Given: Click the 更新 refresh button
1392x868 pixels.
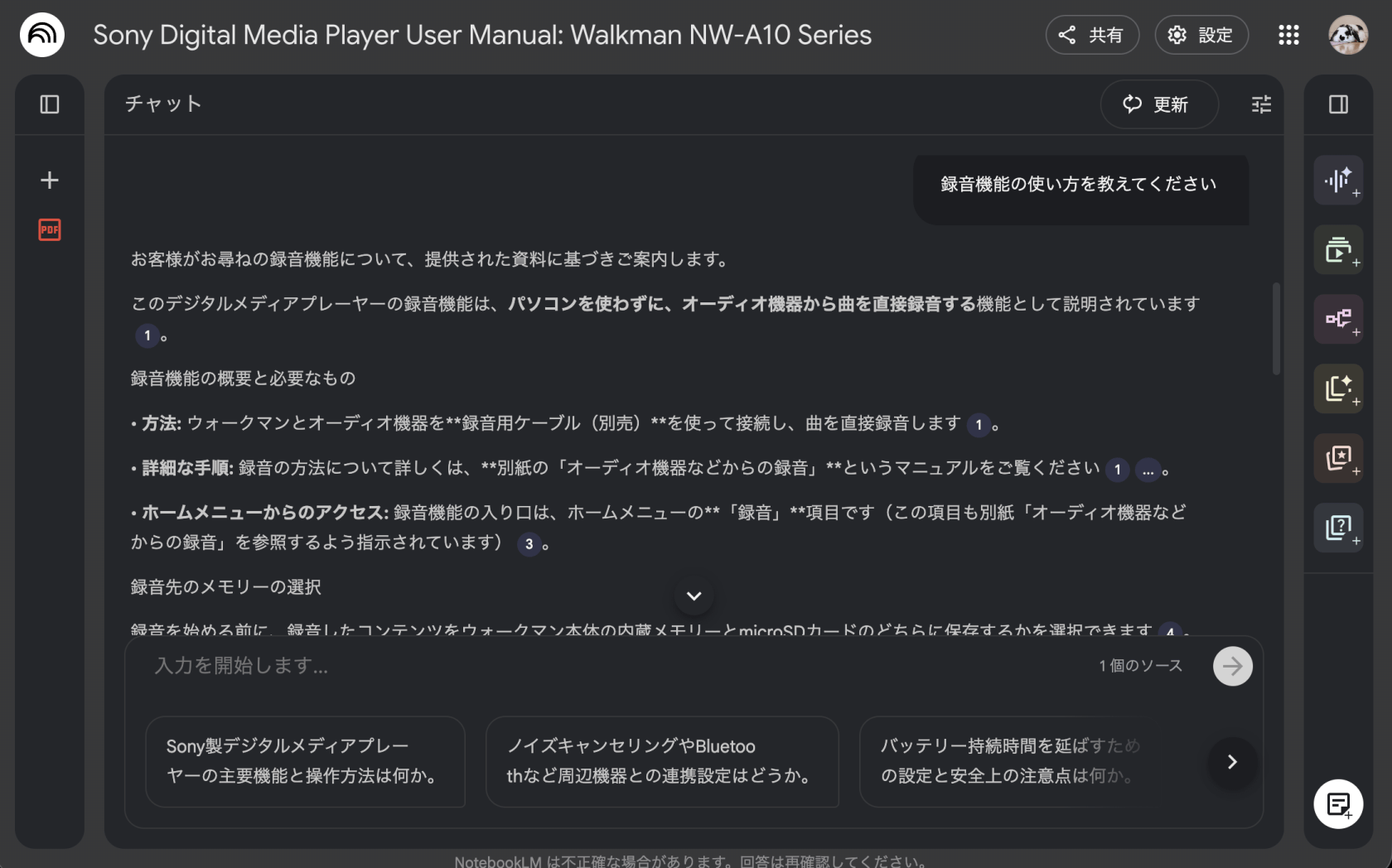Looking at the screenshot, I should pos(1158,104).
